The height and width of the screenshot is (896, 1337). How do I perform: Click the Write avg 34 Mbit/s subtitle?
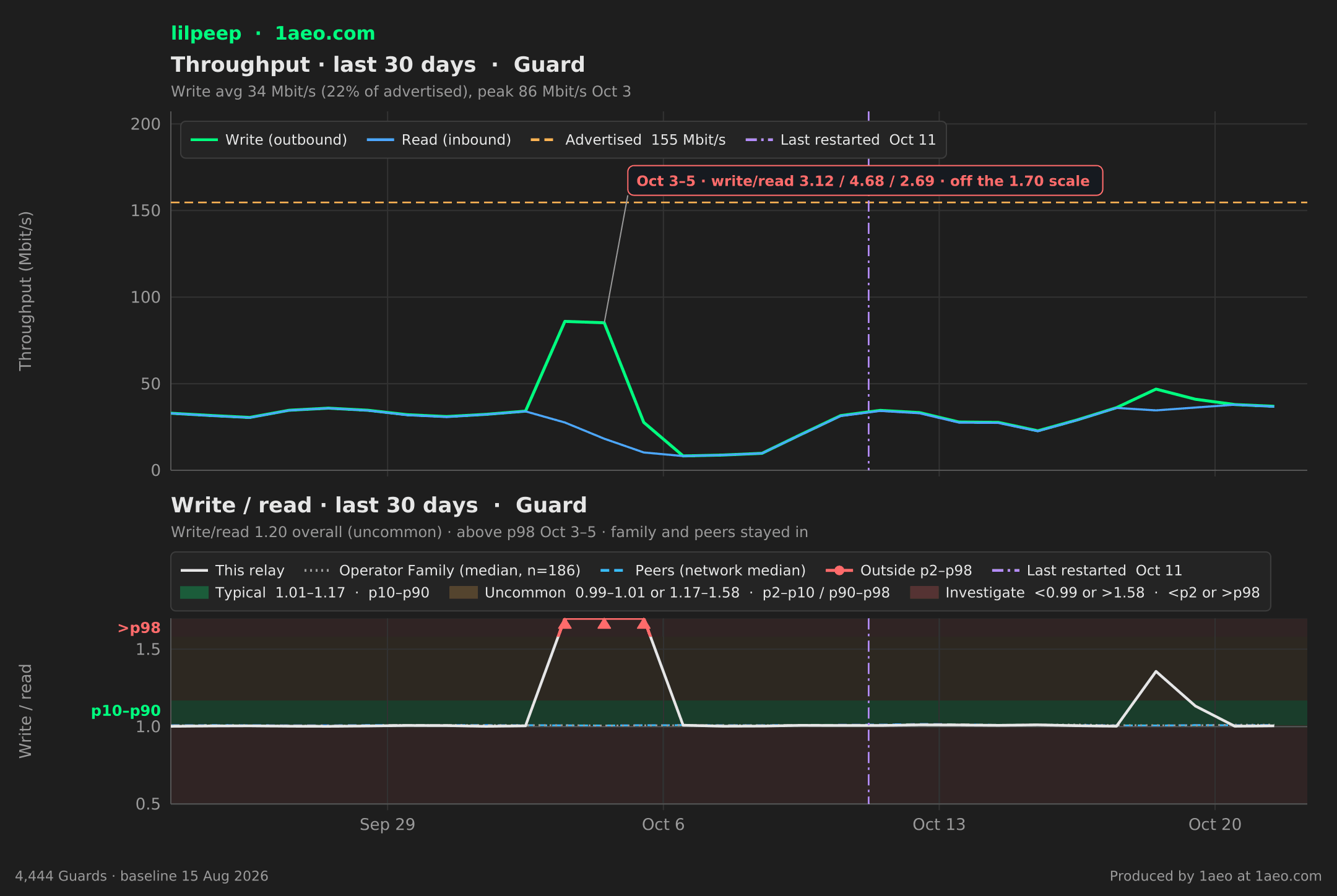(x=401, y=92)
